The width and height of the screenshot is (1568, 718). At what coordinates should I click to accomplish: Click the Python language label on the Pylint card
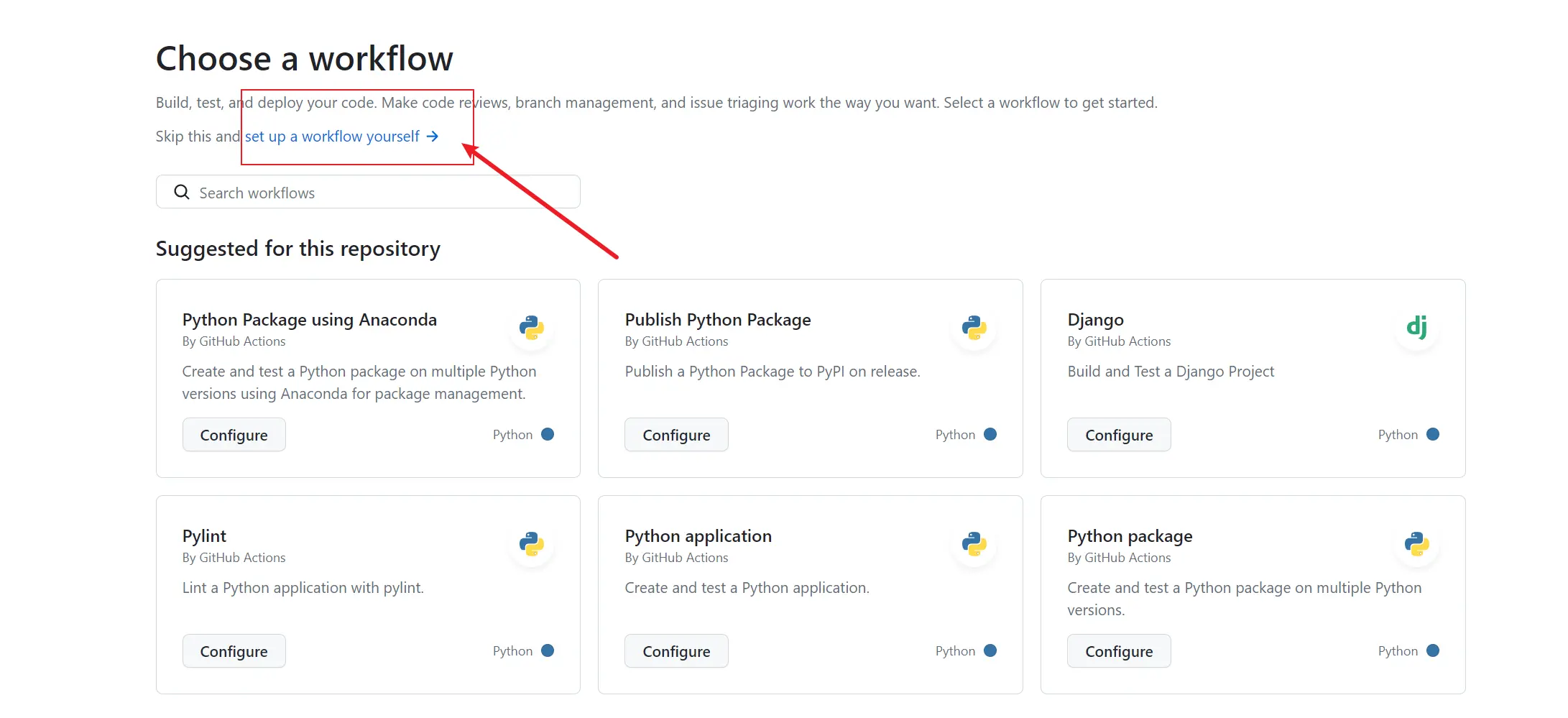click(512, 651)
